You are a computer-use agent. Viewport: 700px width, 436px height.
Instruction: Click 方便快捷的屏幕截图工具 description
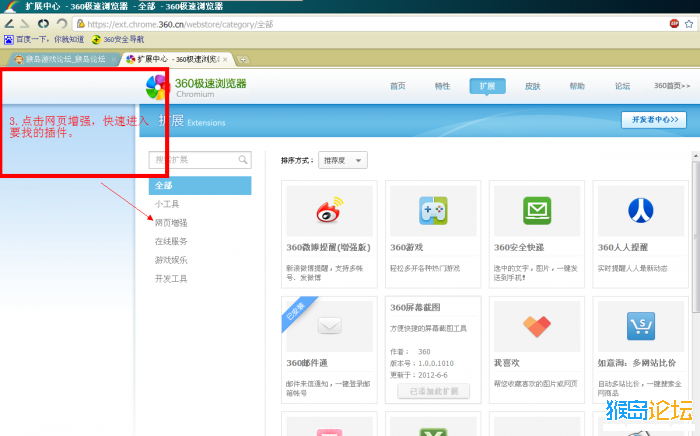click(x=429, y=328)
